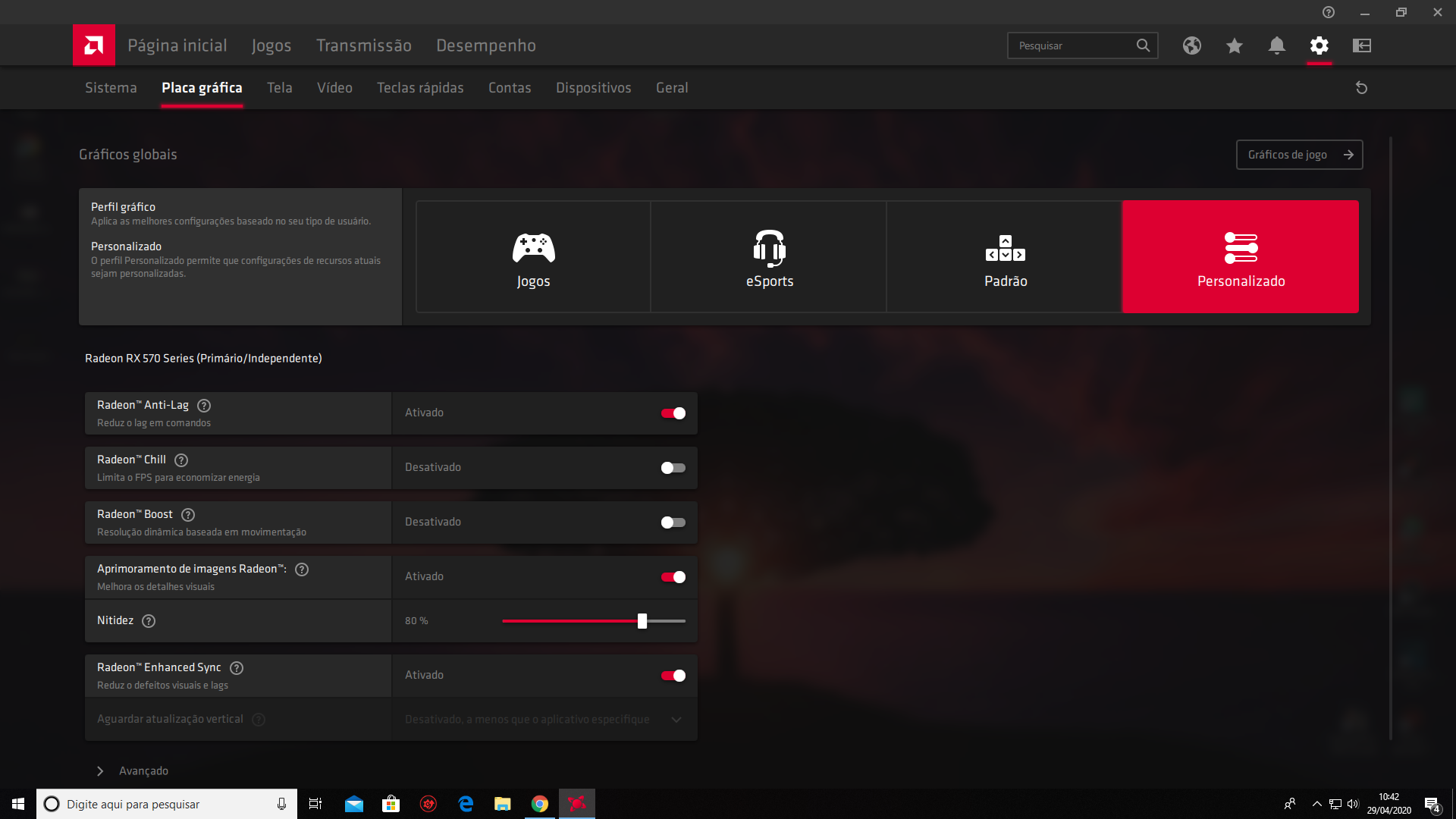Open Página inicial tab
Screen dimensions: 1456x819
click(177, 45)
